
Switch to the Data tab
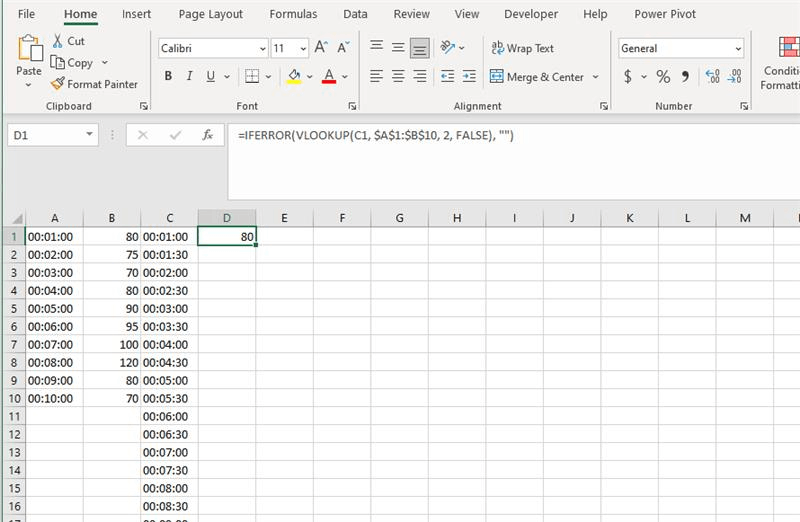355,14
